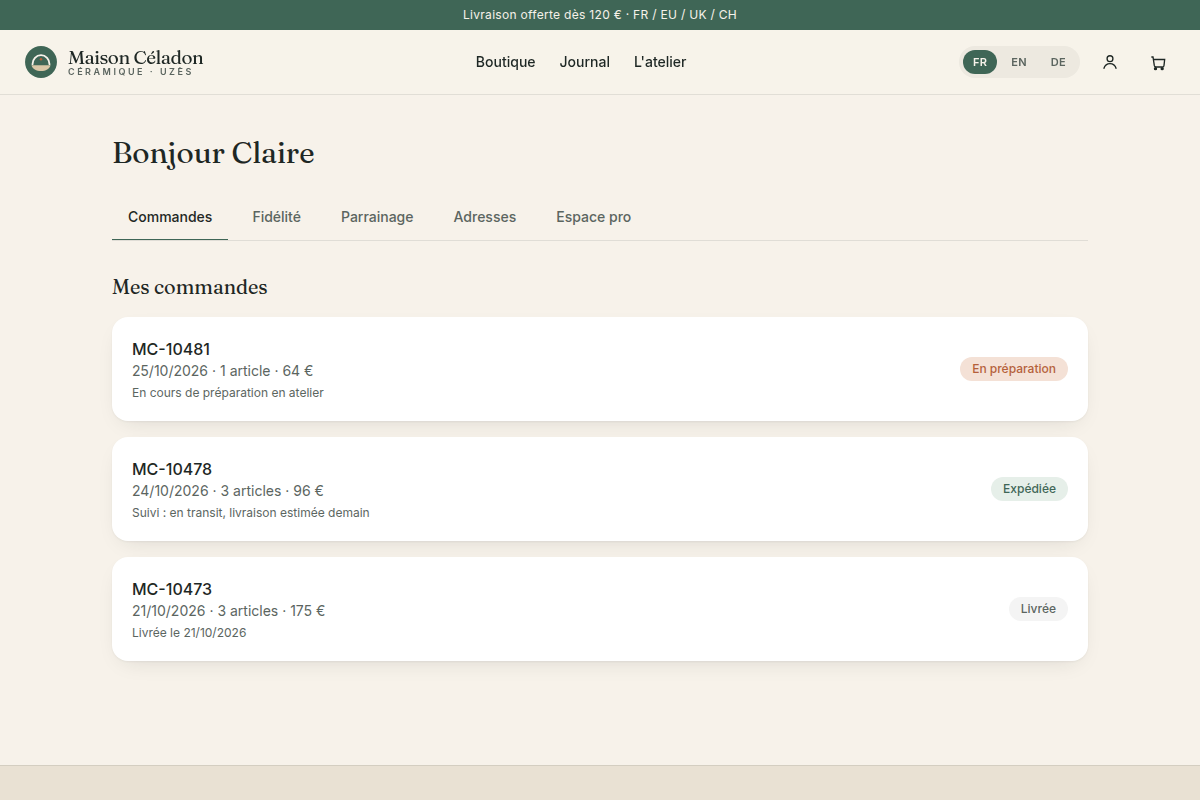
Task: Click the 'Livraison offerte dès 120 €' banner
Action: click(600, 15)
